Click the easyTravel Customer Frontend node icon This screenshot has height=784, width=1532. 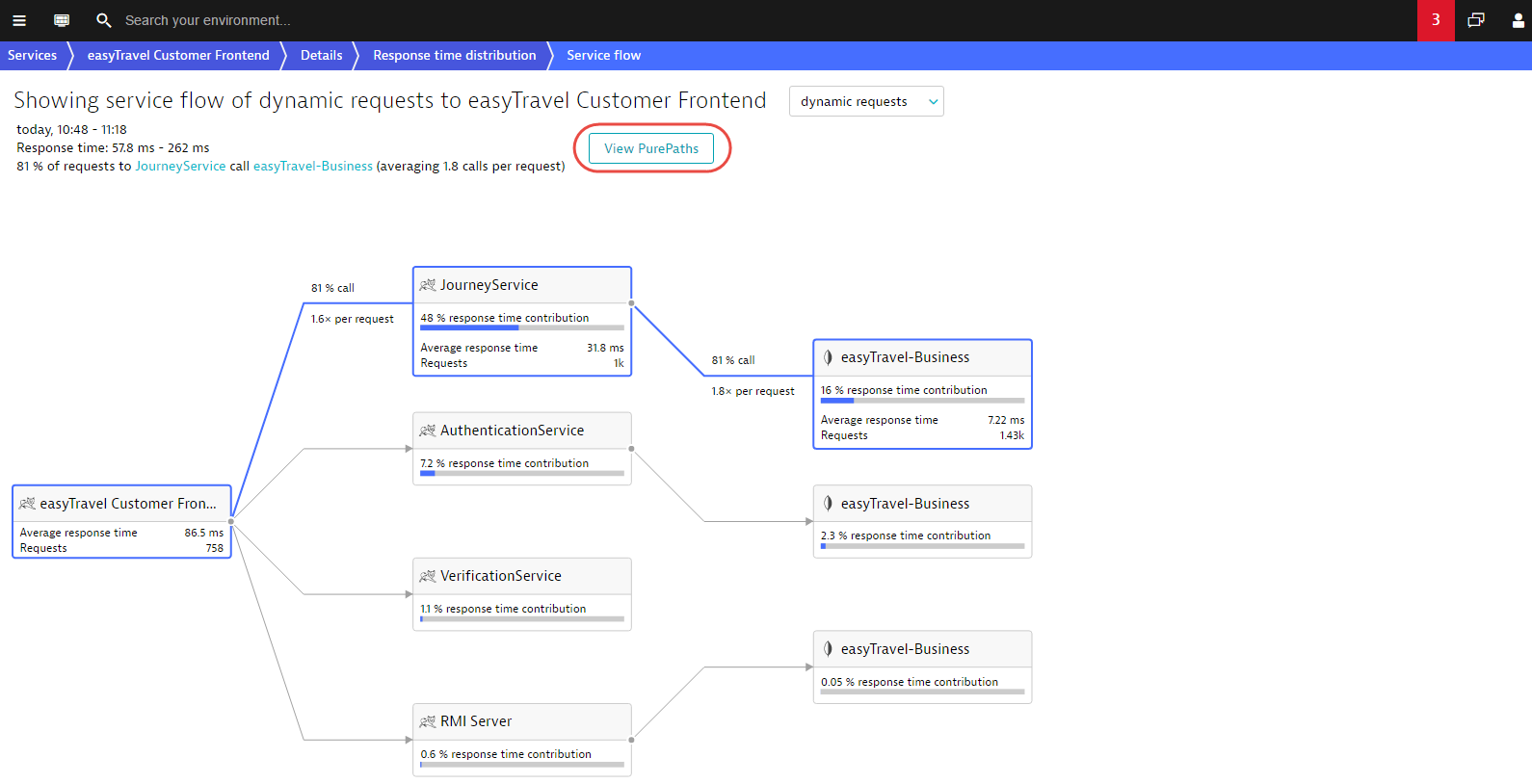[27, 504]
